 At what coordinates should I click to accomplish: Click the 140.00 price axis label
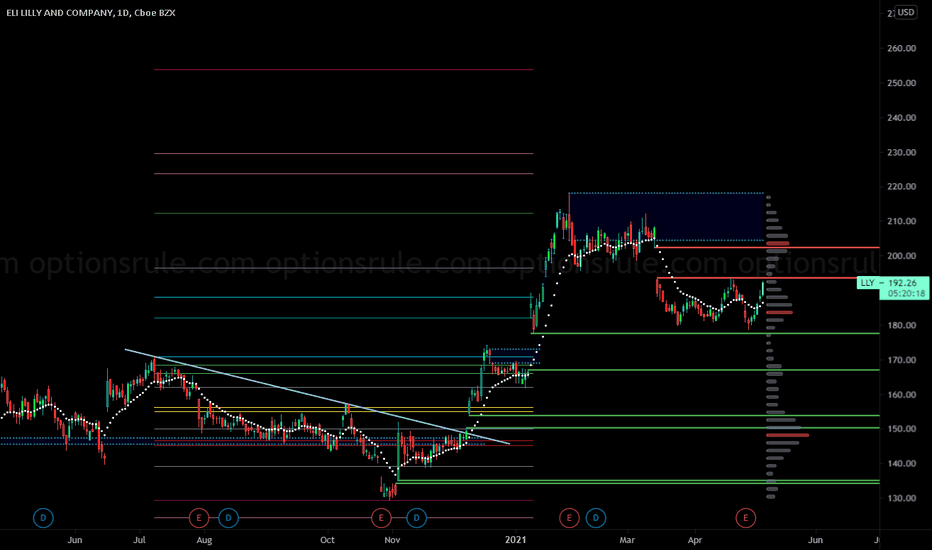coord(902,463)
